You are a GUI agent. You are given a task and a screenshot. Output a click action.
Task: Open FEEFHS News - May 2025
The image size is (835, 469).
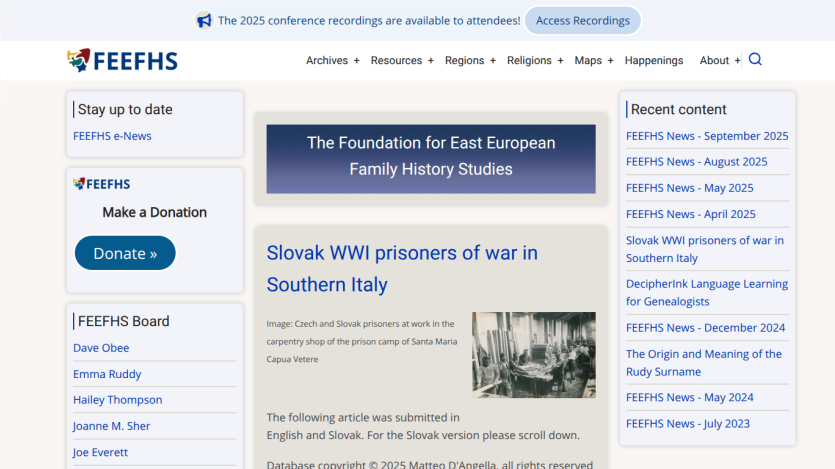pyautogui.click(x=690, y=188)
